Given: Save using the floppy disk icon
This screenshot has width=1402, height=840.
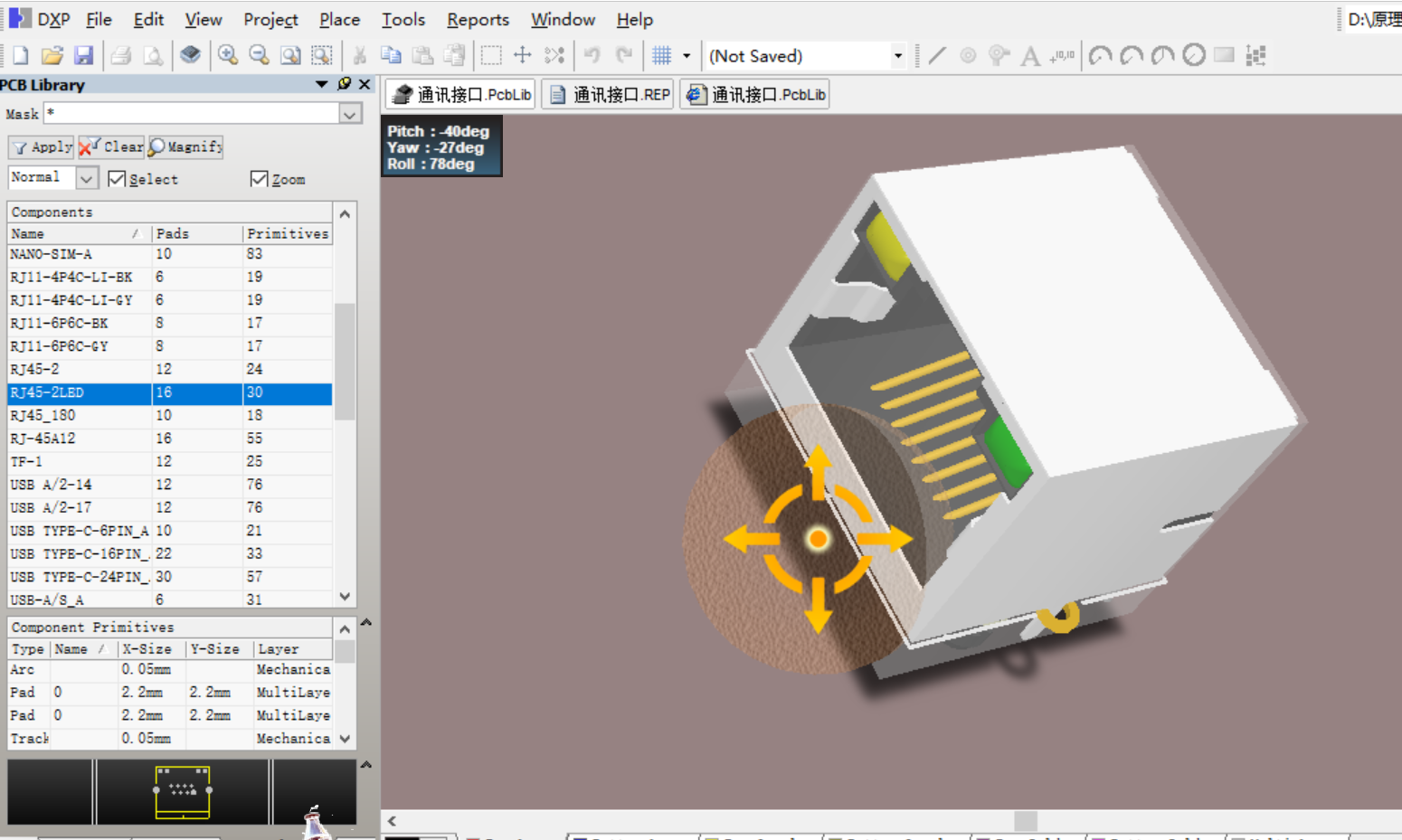Looking at the screenshot, I should (83, 55).
